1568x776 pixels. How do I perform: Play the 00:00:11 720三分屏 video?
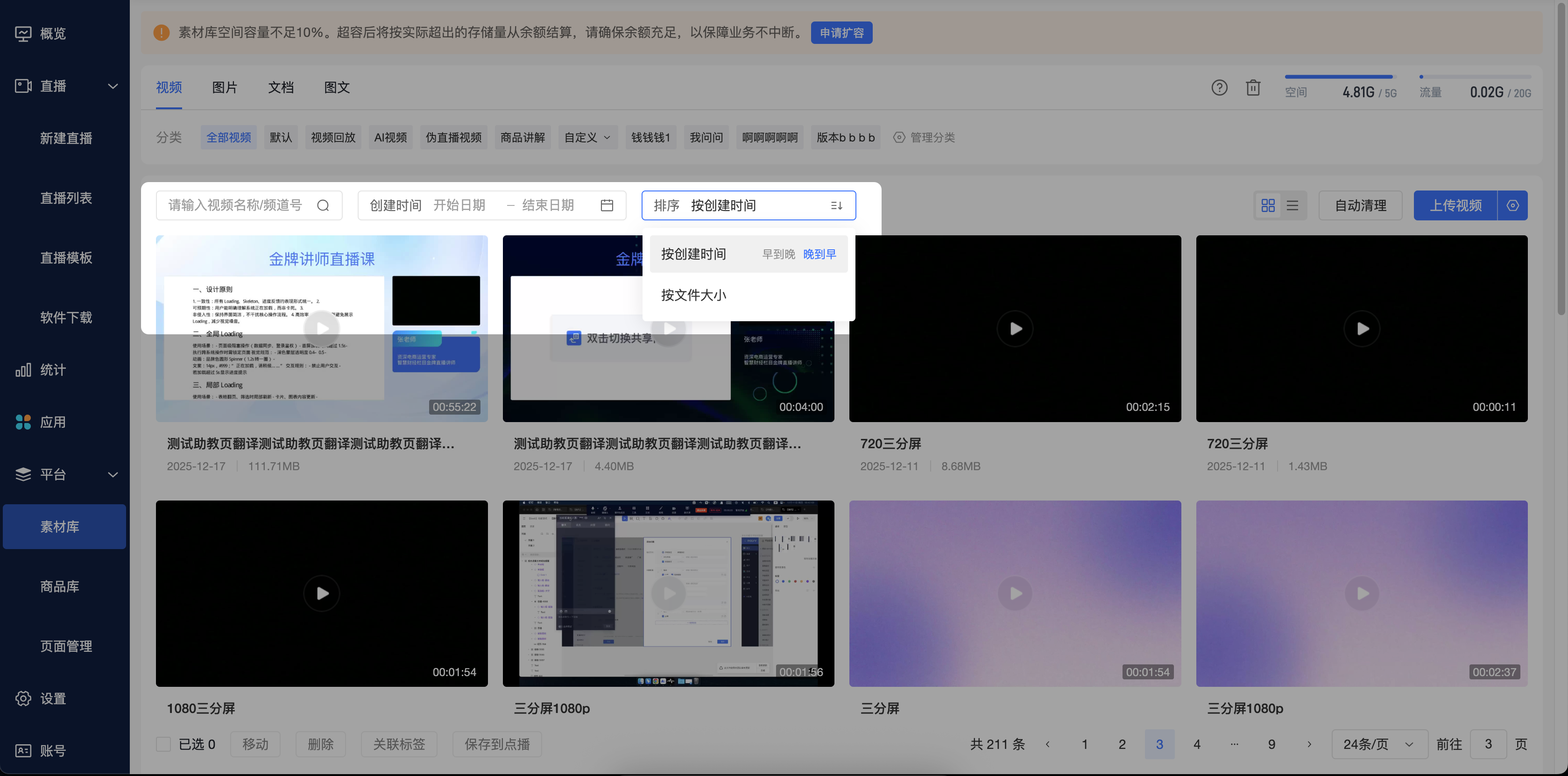[x=1362, y=329]
